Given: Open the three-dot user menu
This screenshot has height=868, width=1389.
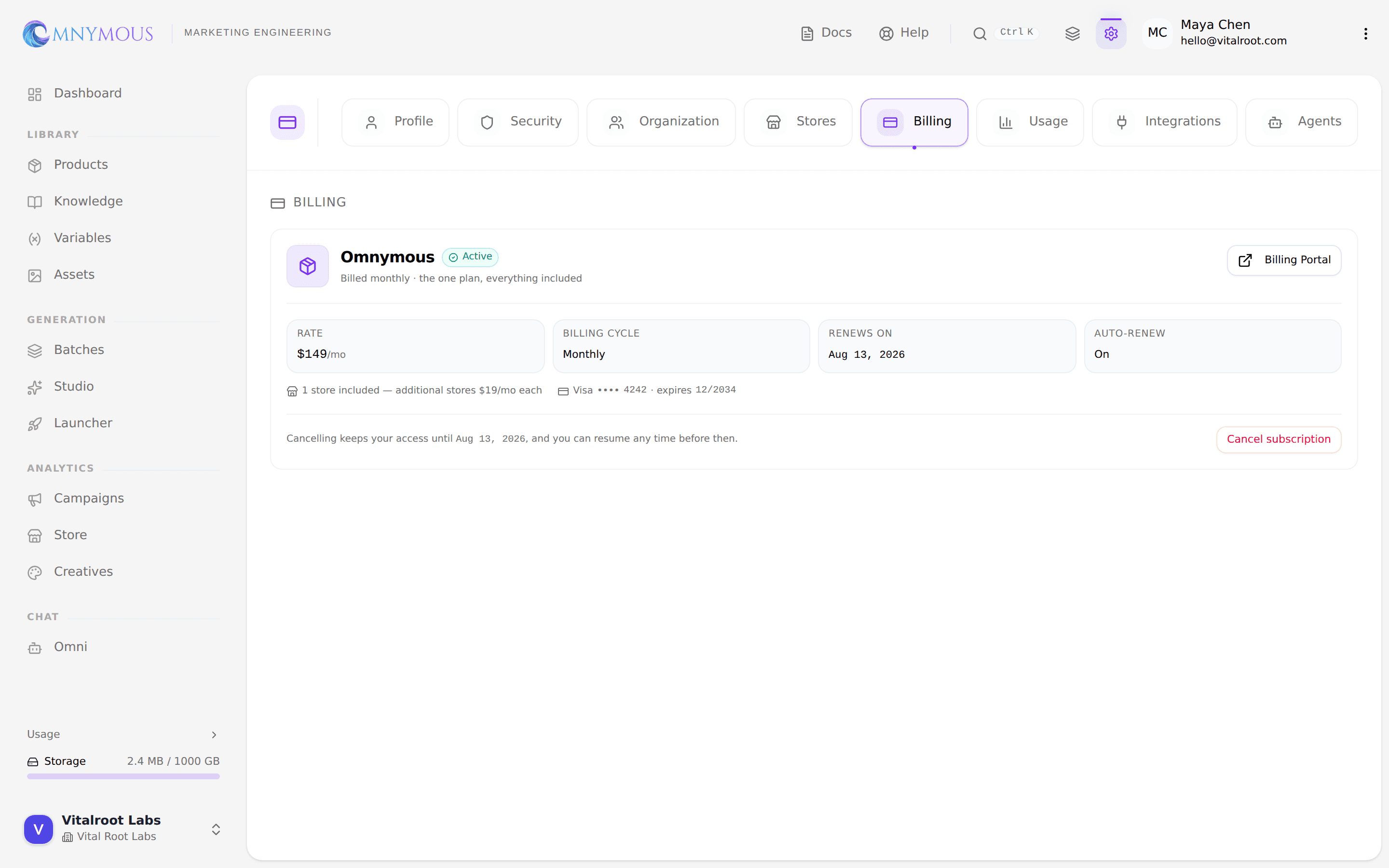Looking at the screenshot, I should [x=1365, y=34].
